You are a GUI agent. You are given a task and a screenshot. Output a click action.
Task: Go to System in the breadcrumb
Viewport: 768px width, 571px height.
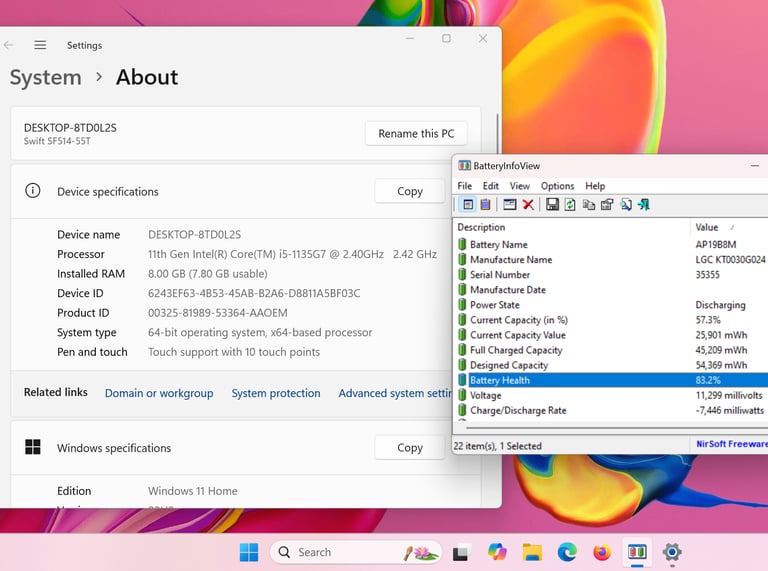pyautogui.click(x=46, y=77)
